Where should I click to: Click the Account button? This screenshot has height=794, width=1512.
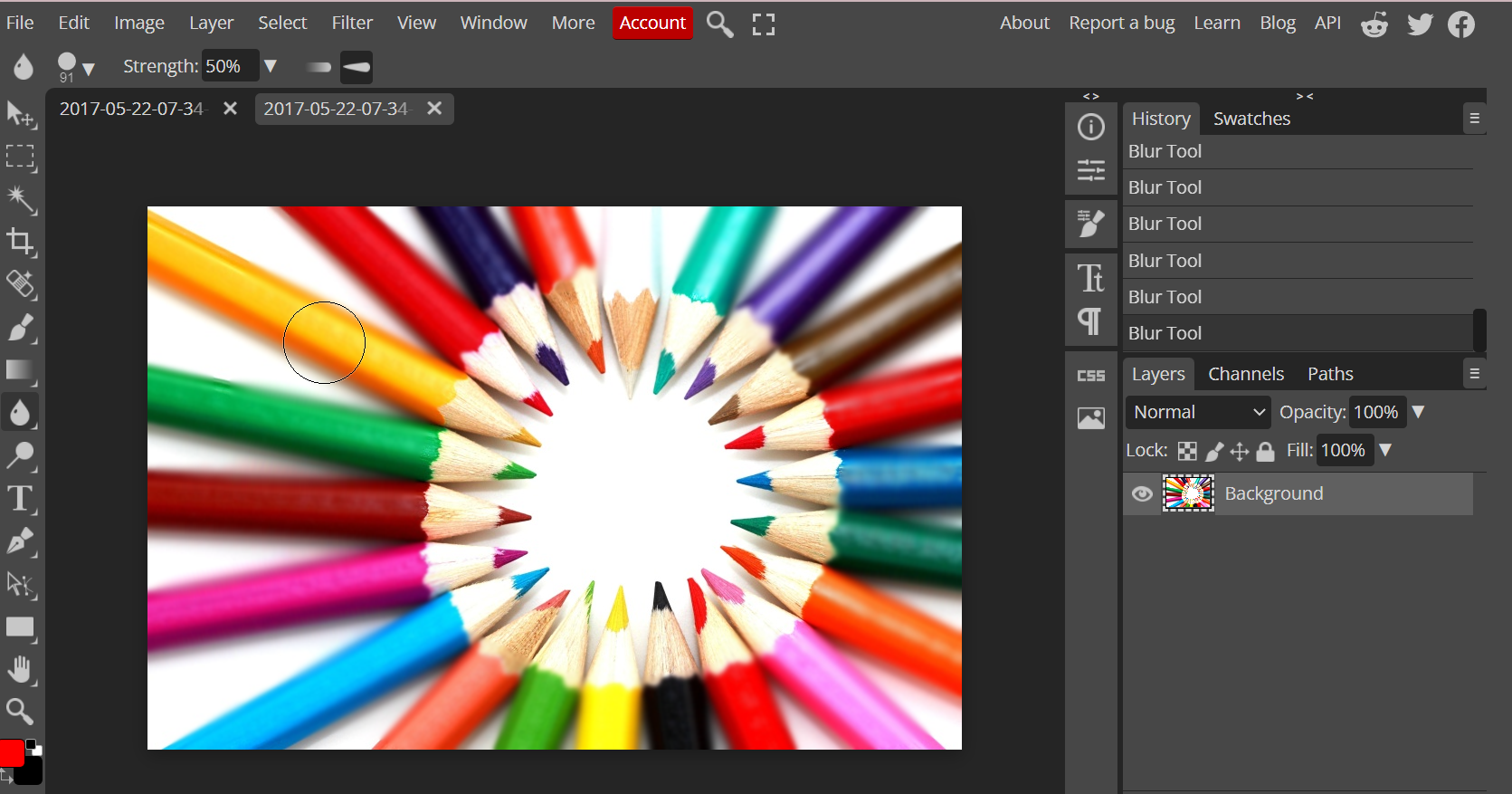(652, 23)
